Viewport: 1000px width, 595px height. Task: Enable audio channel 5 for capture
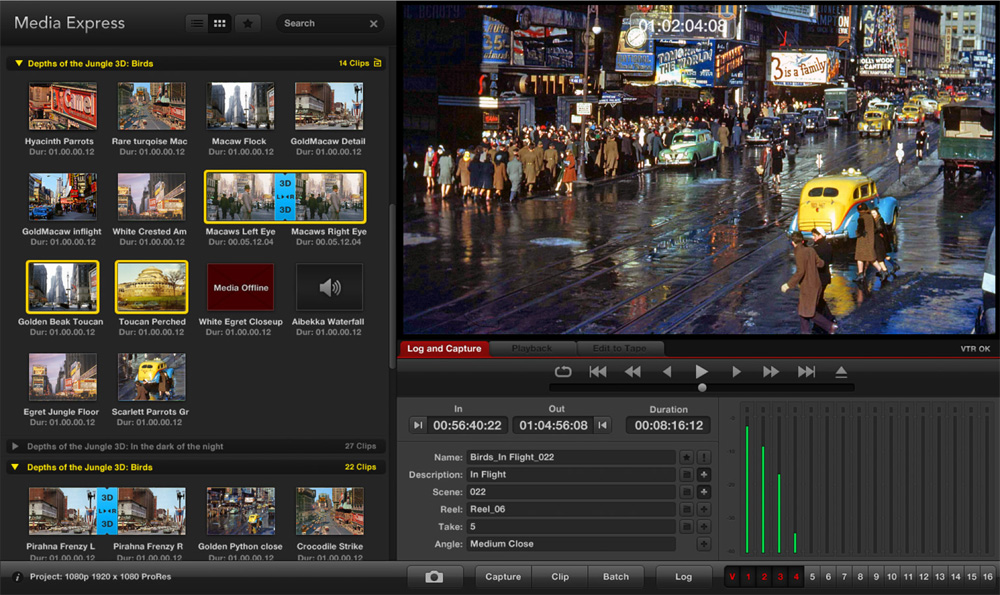pos(812,577)
